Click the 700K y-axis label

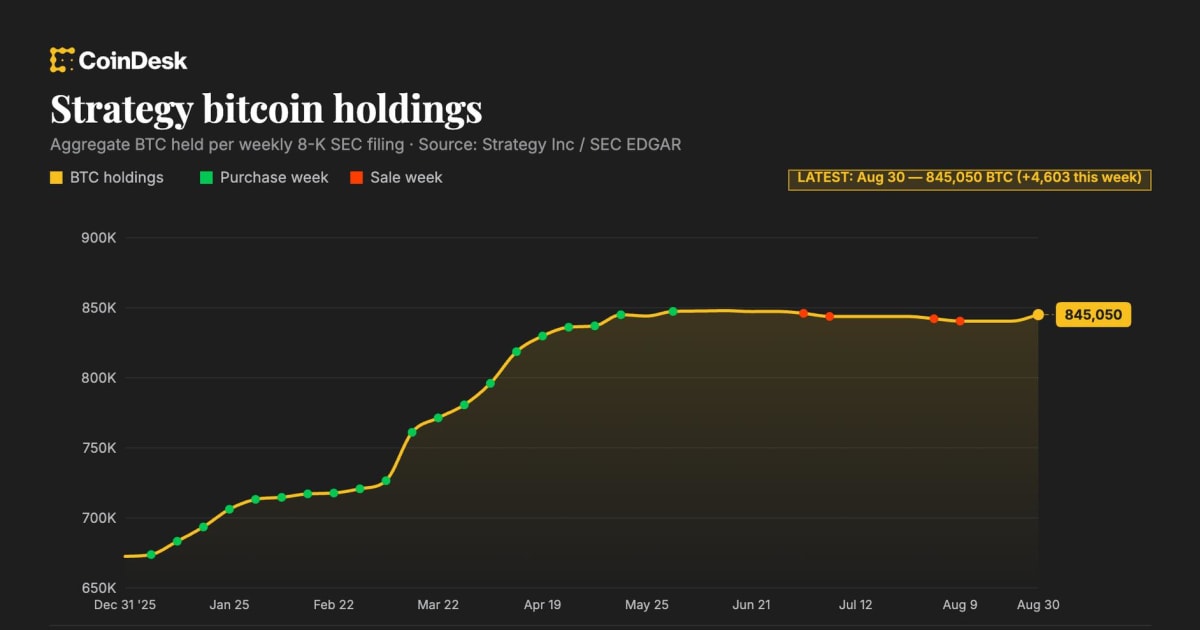click(98, 518)
